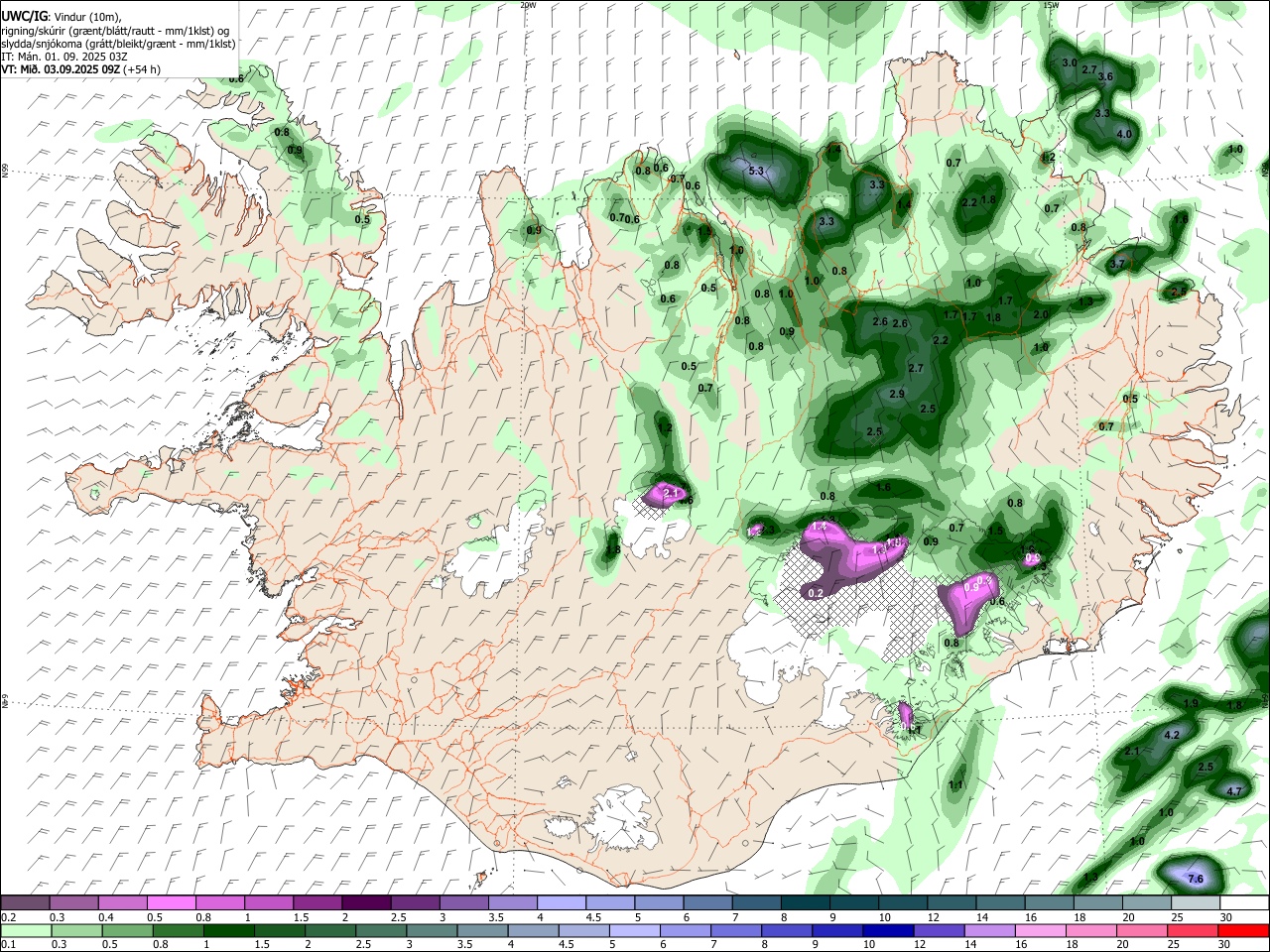
Task: Select the dark purple 2 snow scale swatch
Action: (366, 902)
